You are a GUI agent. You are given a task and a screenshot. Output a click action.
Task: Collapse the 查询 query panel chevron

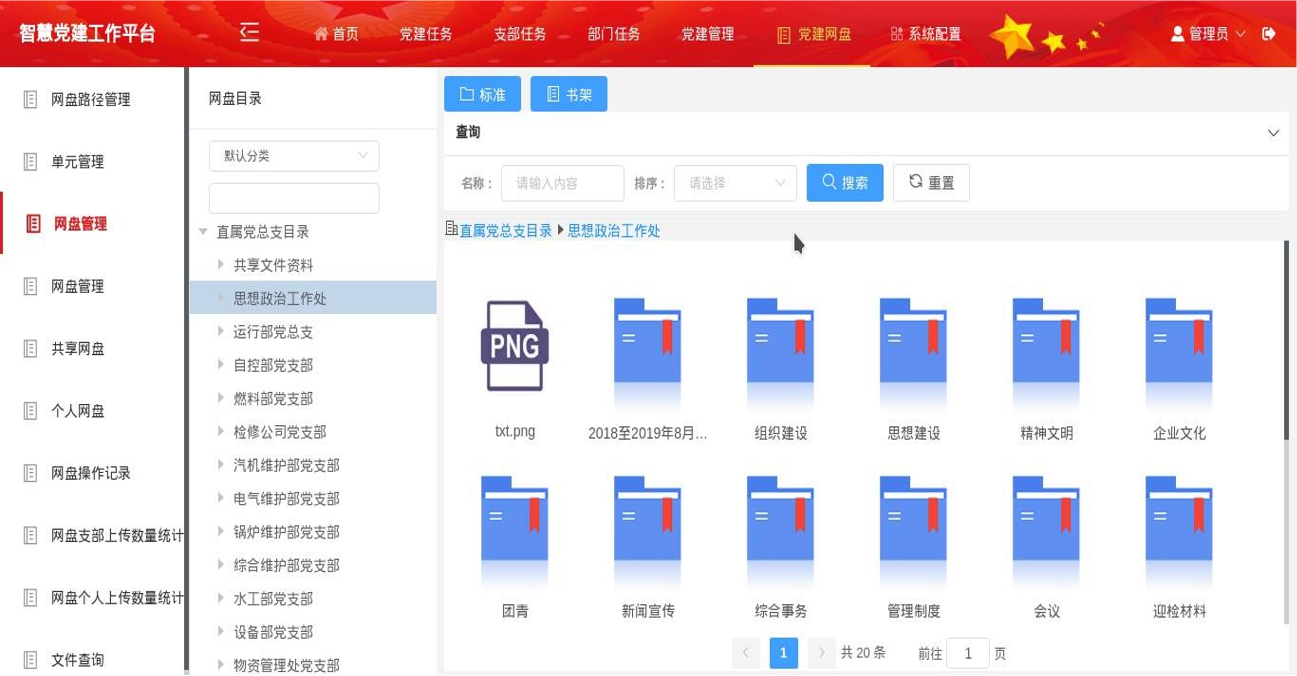coord(1273,133)
